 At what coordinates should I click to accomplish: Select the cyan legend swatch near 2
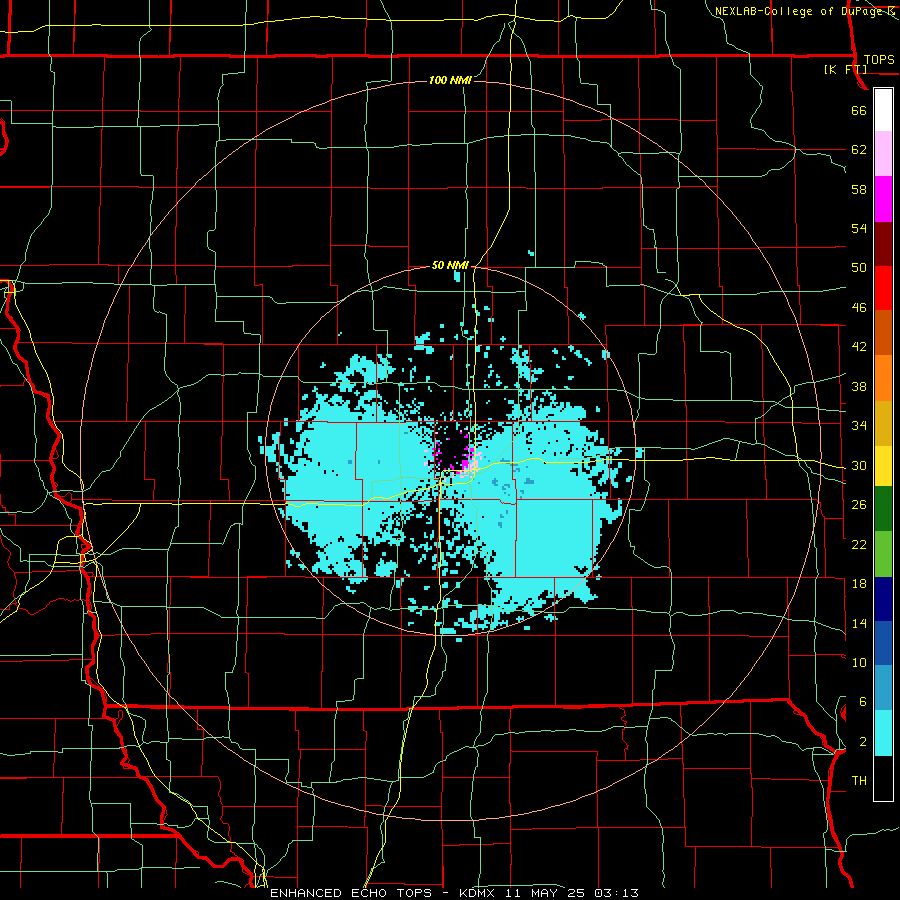tap(883, 733)
